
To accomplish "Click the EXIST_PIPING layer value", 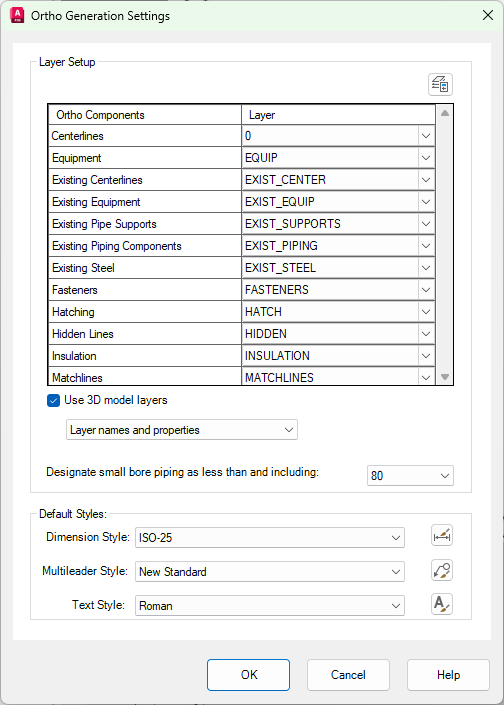I will pyautogui.click(x=281, y=246).
